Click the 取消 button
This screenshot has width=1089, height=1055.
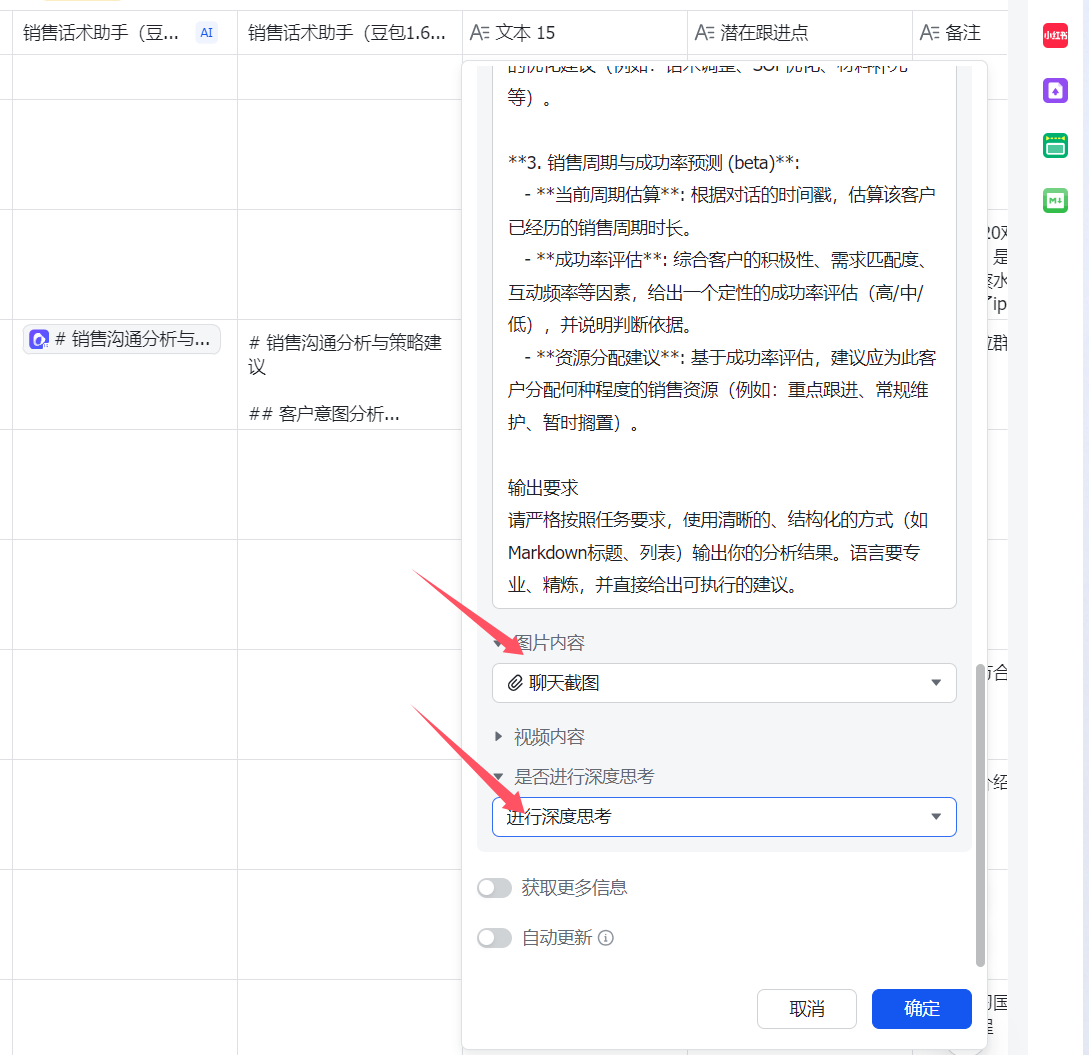806,1009
